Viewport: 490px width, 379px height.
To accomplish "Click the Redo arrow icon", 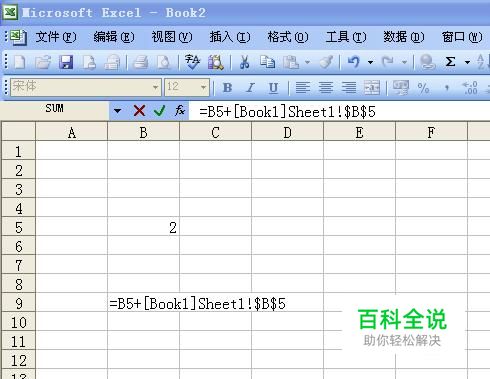I will click(388, 62).
